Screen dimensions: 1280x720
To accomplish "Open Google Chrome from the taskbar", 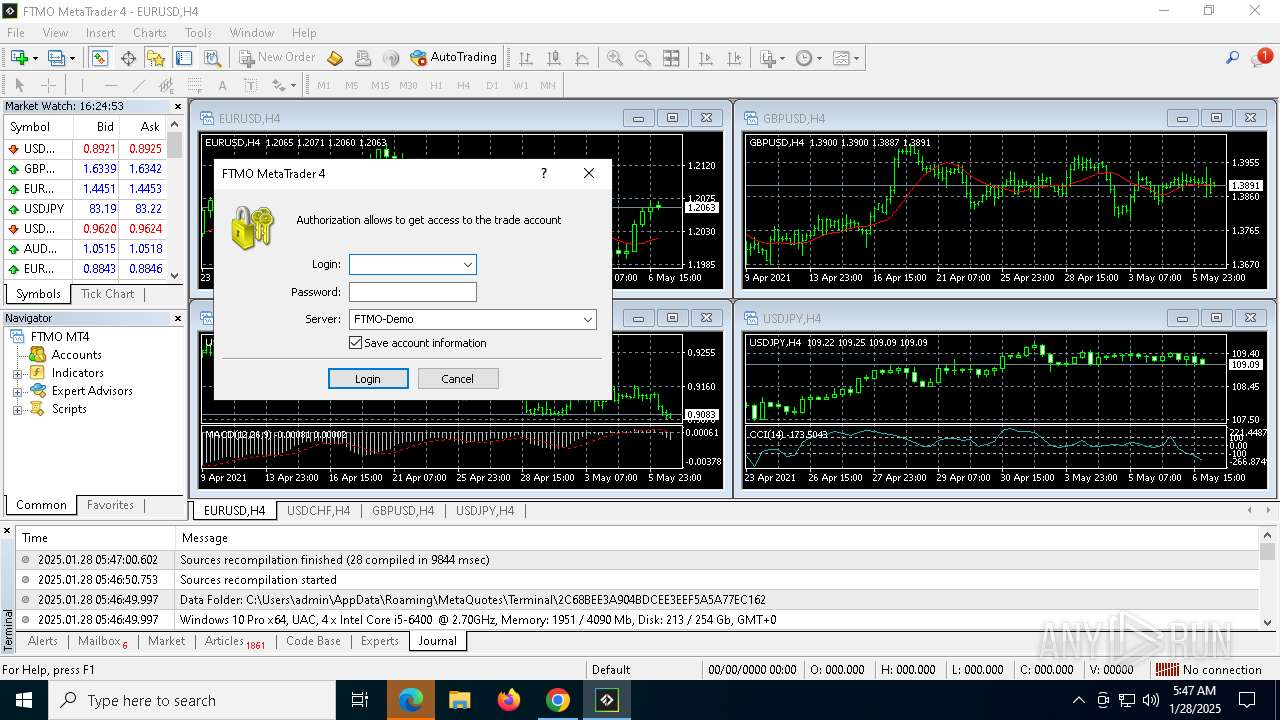I will [x=558, y=700].
